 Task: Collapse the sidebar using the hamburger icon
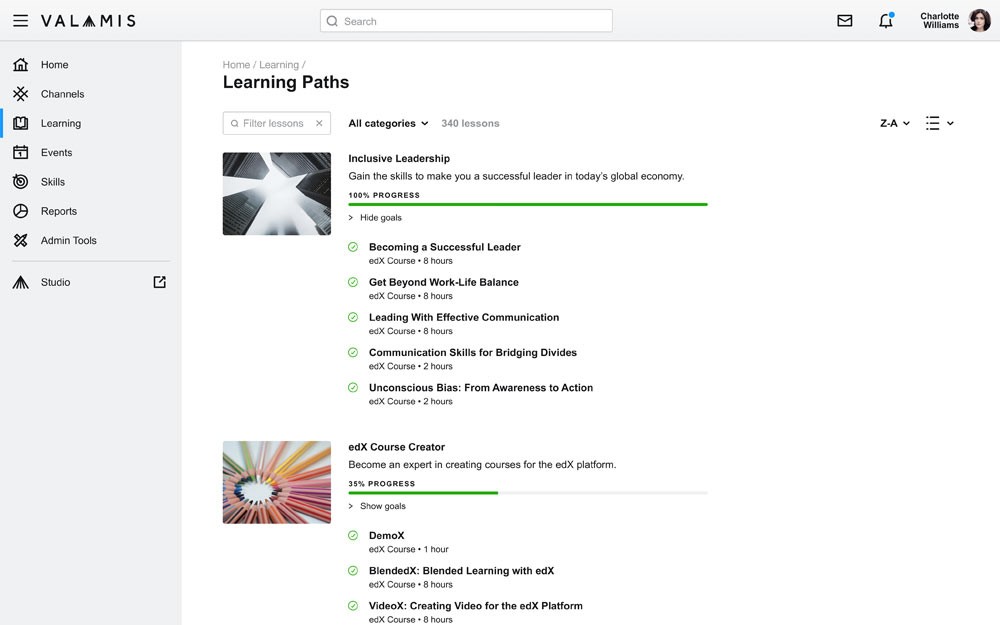click(x=20, y=19)
